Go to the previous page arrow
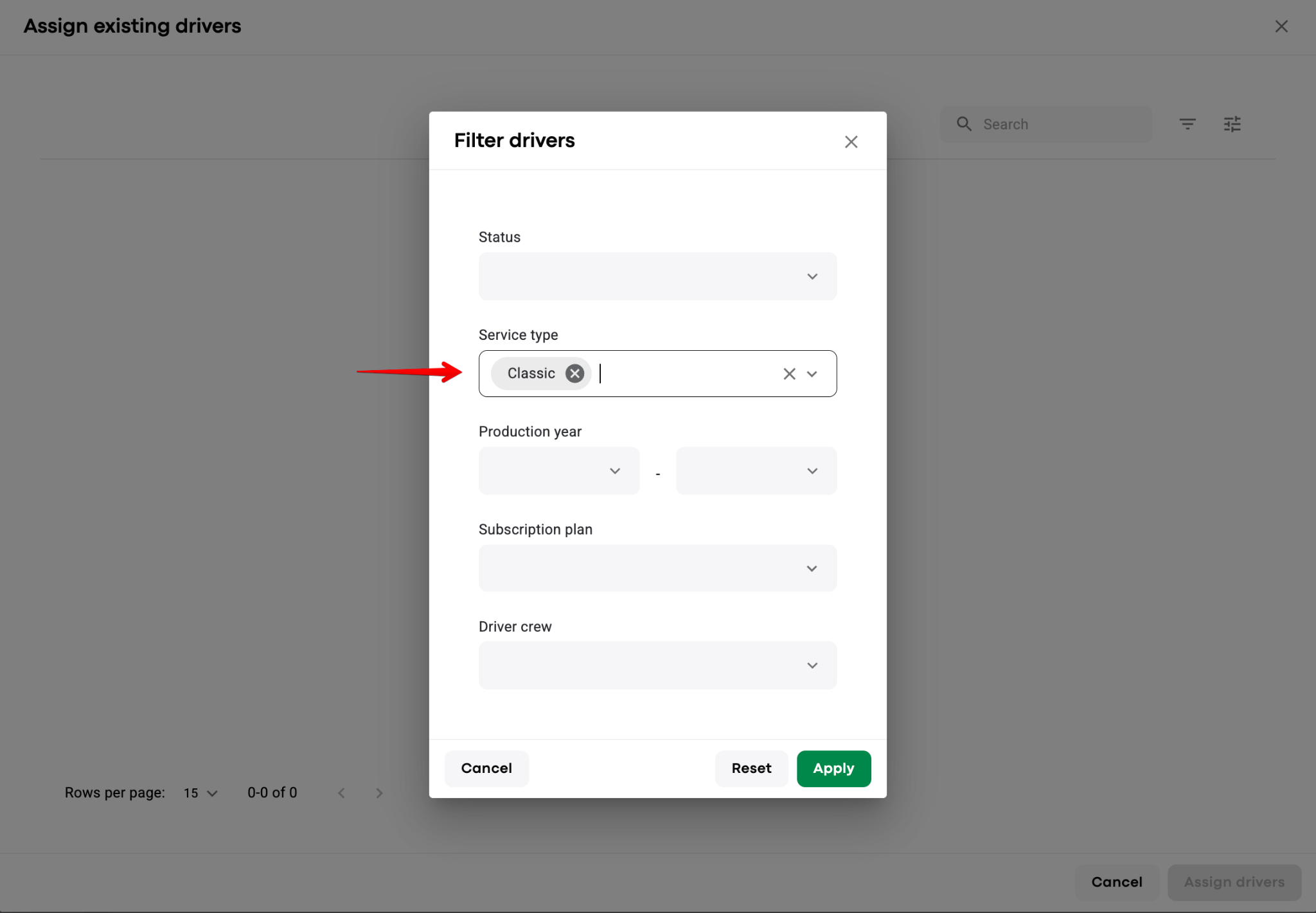 [x=342, y=793]
